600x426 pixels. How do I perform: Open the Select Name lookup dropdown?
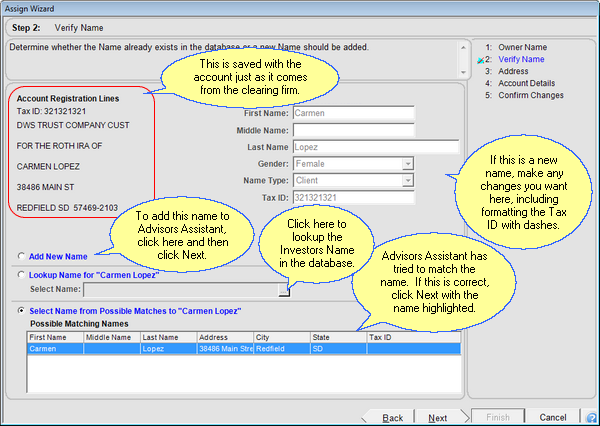(x=284, y=290)
